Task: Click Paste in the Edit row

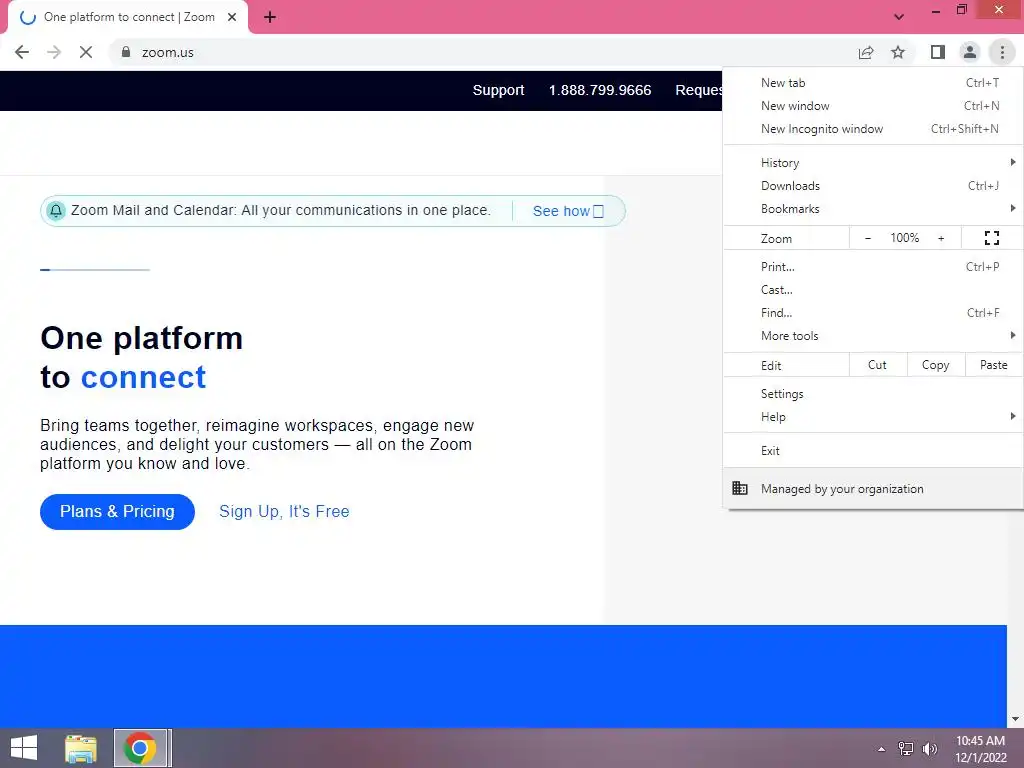Action: [993, 365]
